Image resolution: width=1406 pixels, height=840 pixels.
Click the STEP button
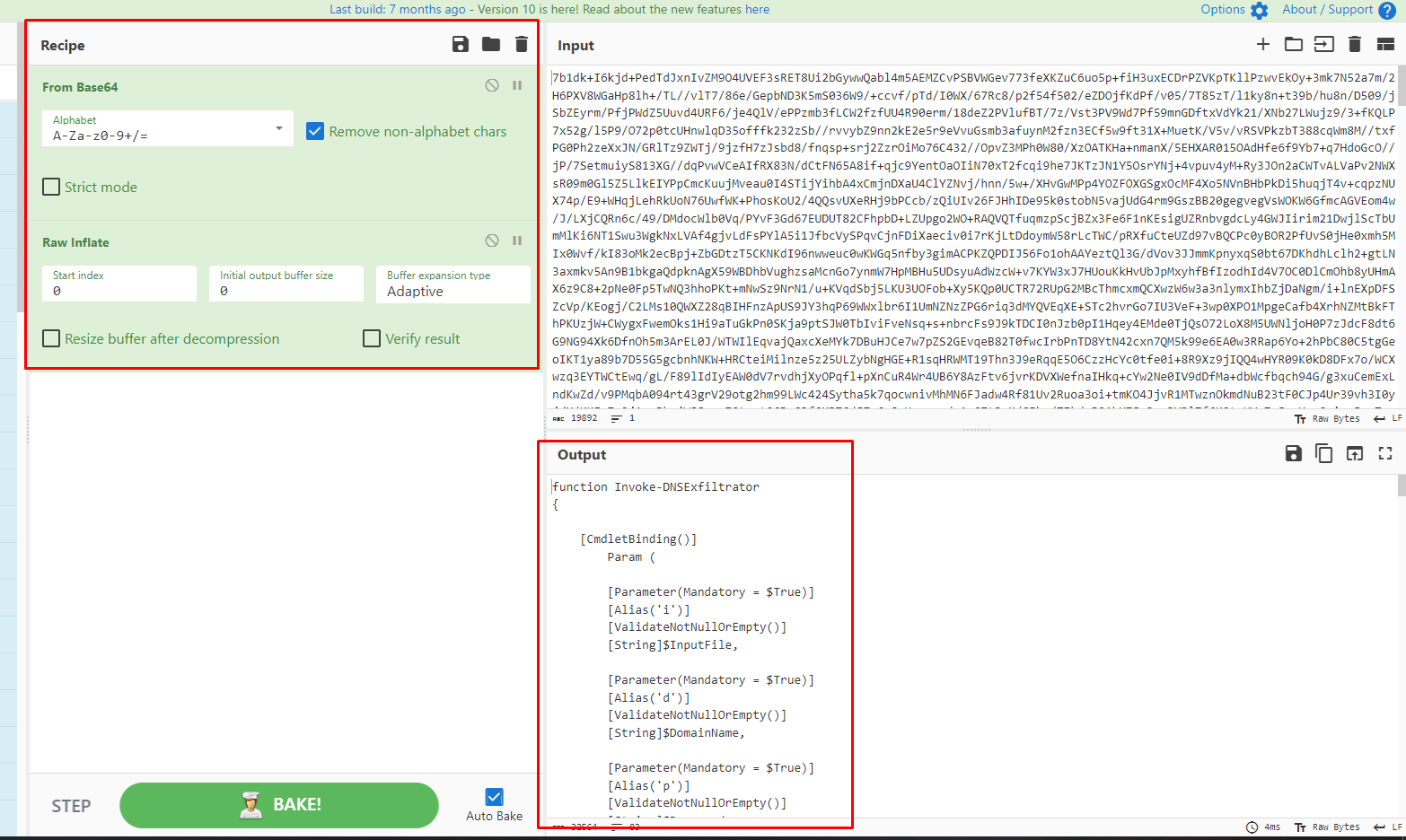71,806
